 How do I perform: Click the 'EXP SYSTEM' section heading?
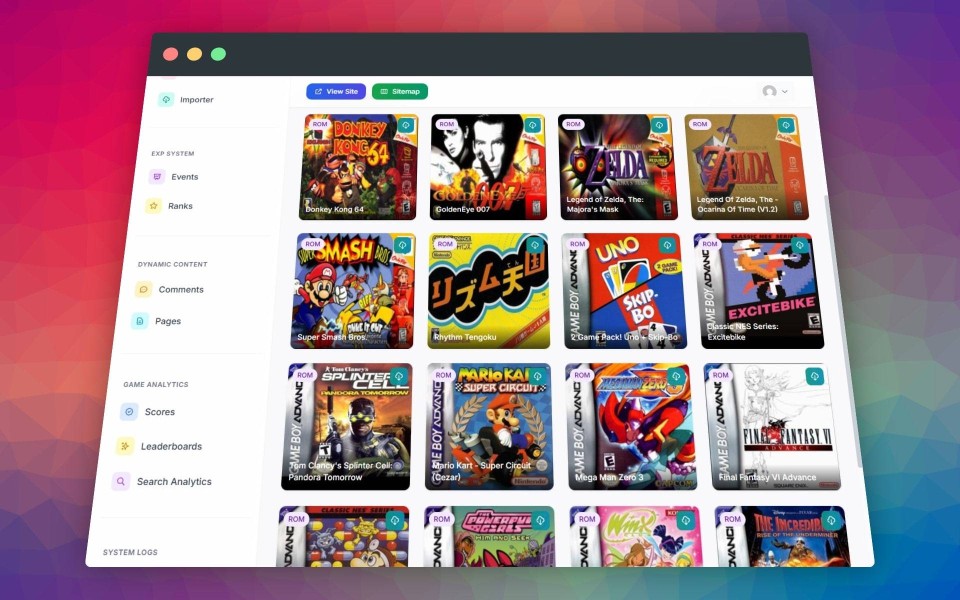tap(173, 154)
